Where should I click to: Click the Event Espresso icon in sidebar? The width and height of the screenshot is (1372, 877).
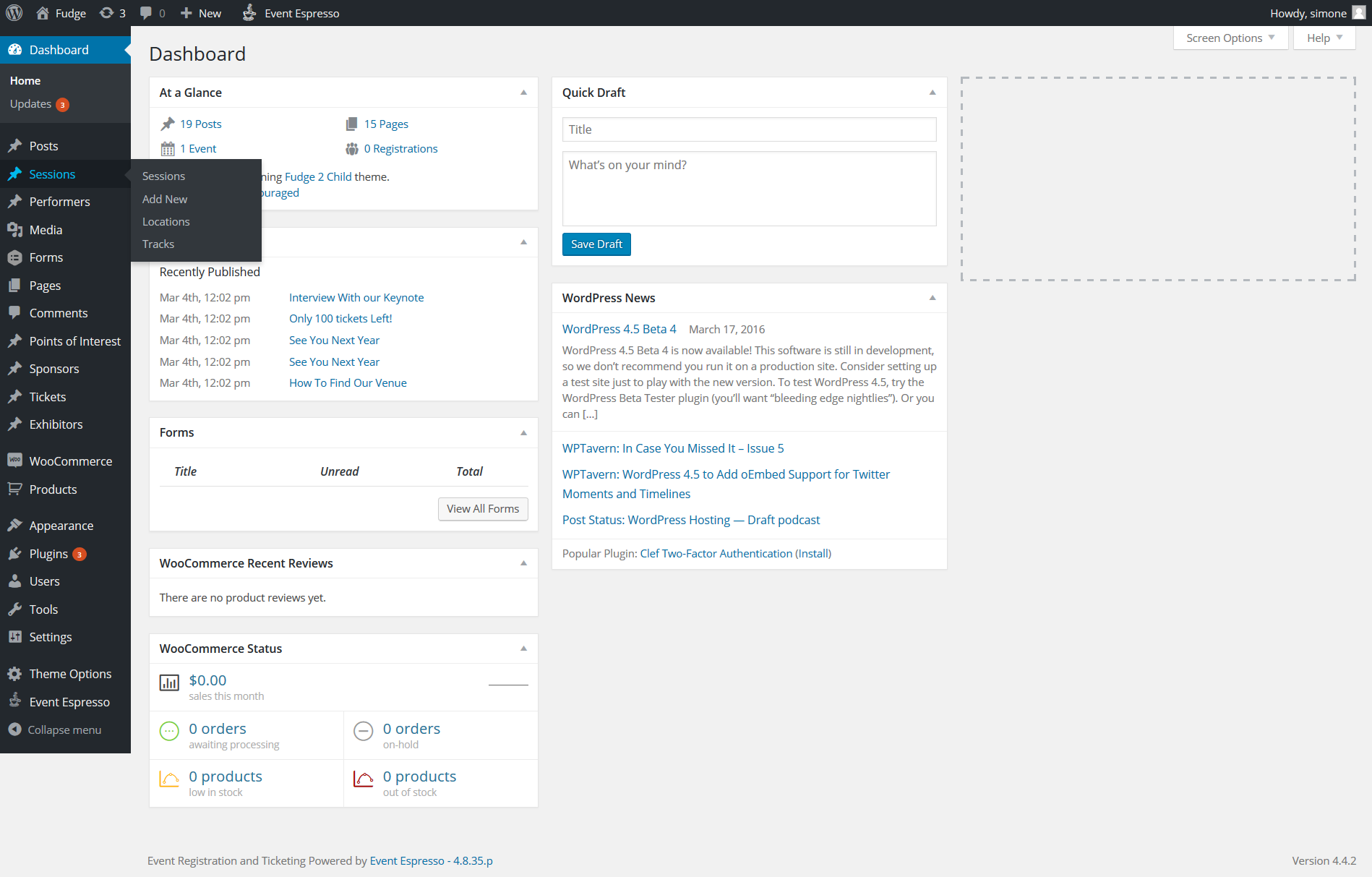coord(14,701)
